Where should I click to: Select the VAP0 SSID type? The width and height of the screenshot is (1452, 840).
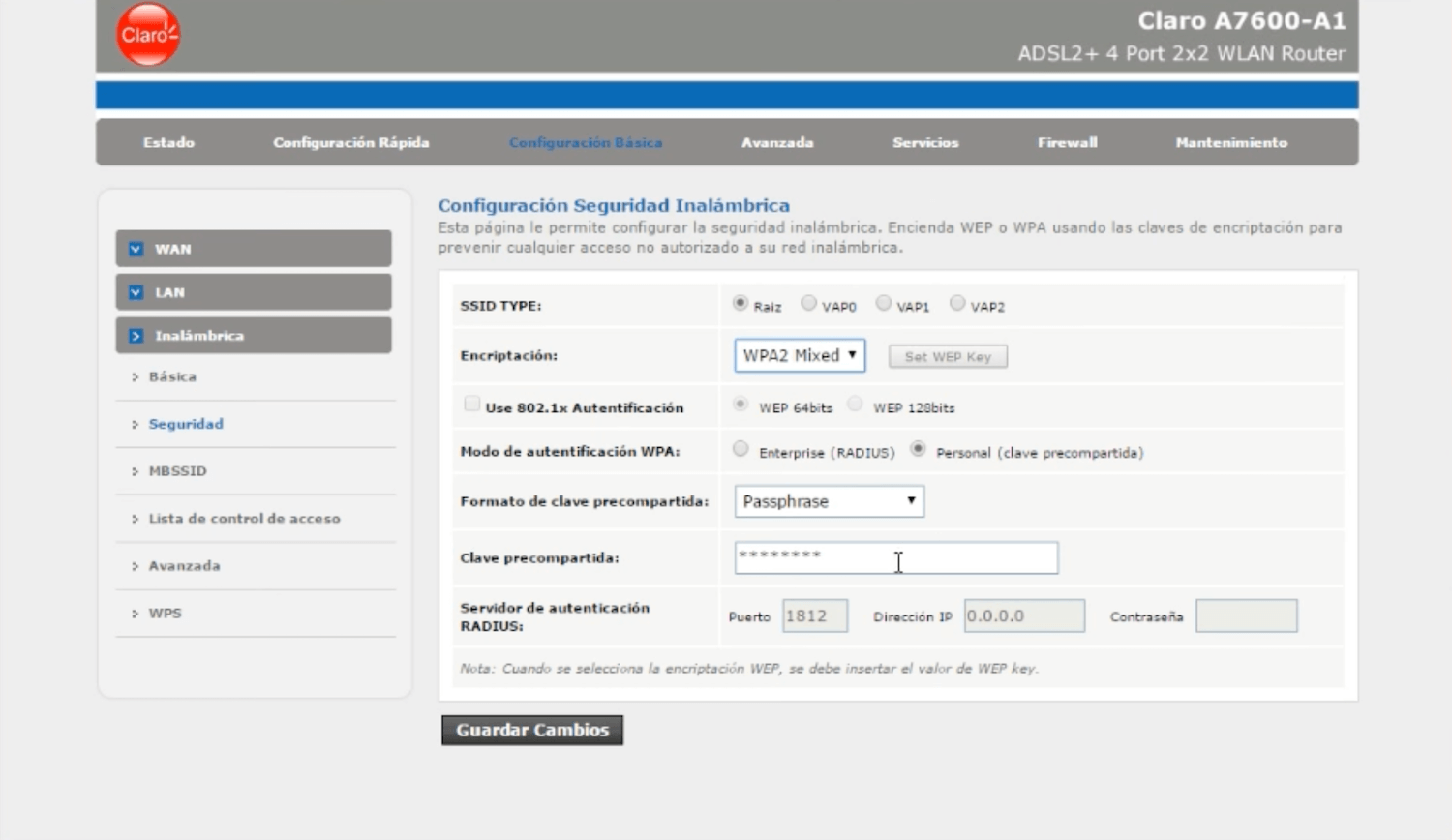(x=808, y=304)
